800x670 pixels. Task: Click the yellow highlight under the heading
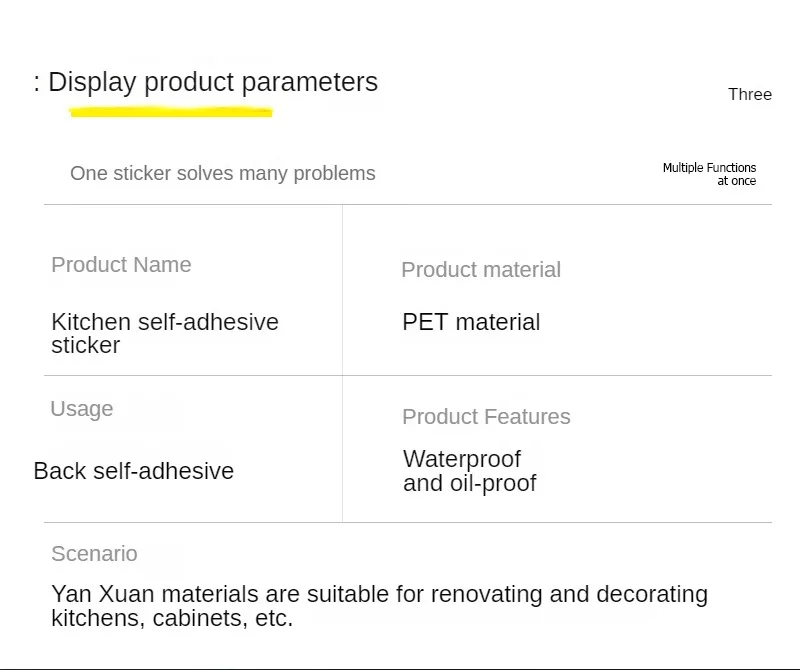click(x=171, y=112)
